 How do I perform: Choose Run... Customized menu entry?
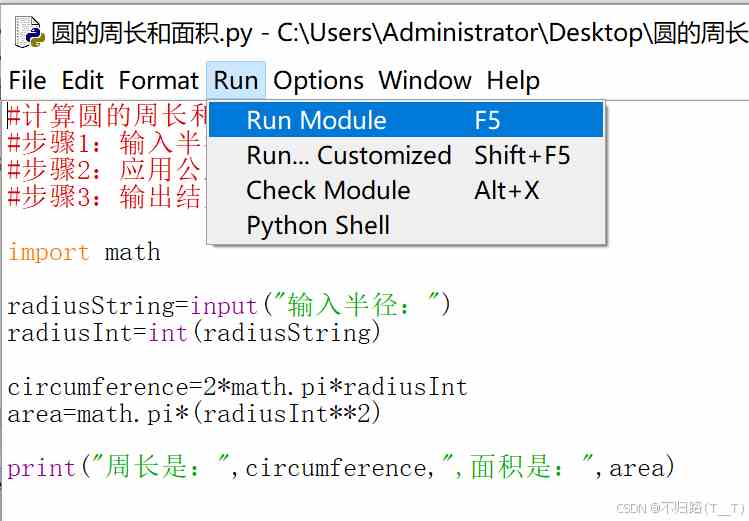point(406,155)
